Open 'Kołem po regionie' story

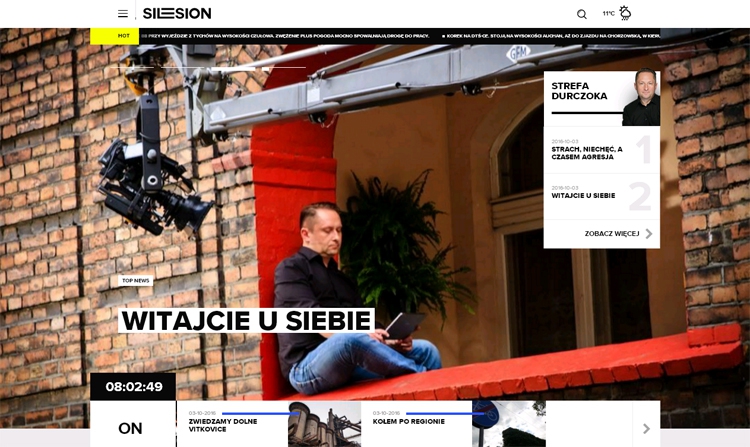[x=407, y=422]
